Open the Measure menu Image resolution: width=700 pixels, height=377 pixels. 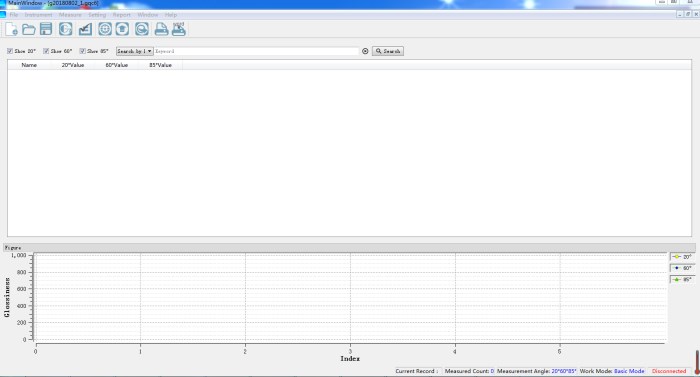pos(70,15)
